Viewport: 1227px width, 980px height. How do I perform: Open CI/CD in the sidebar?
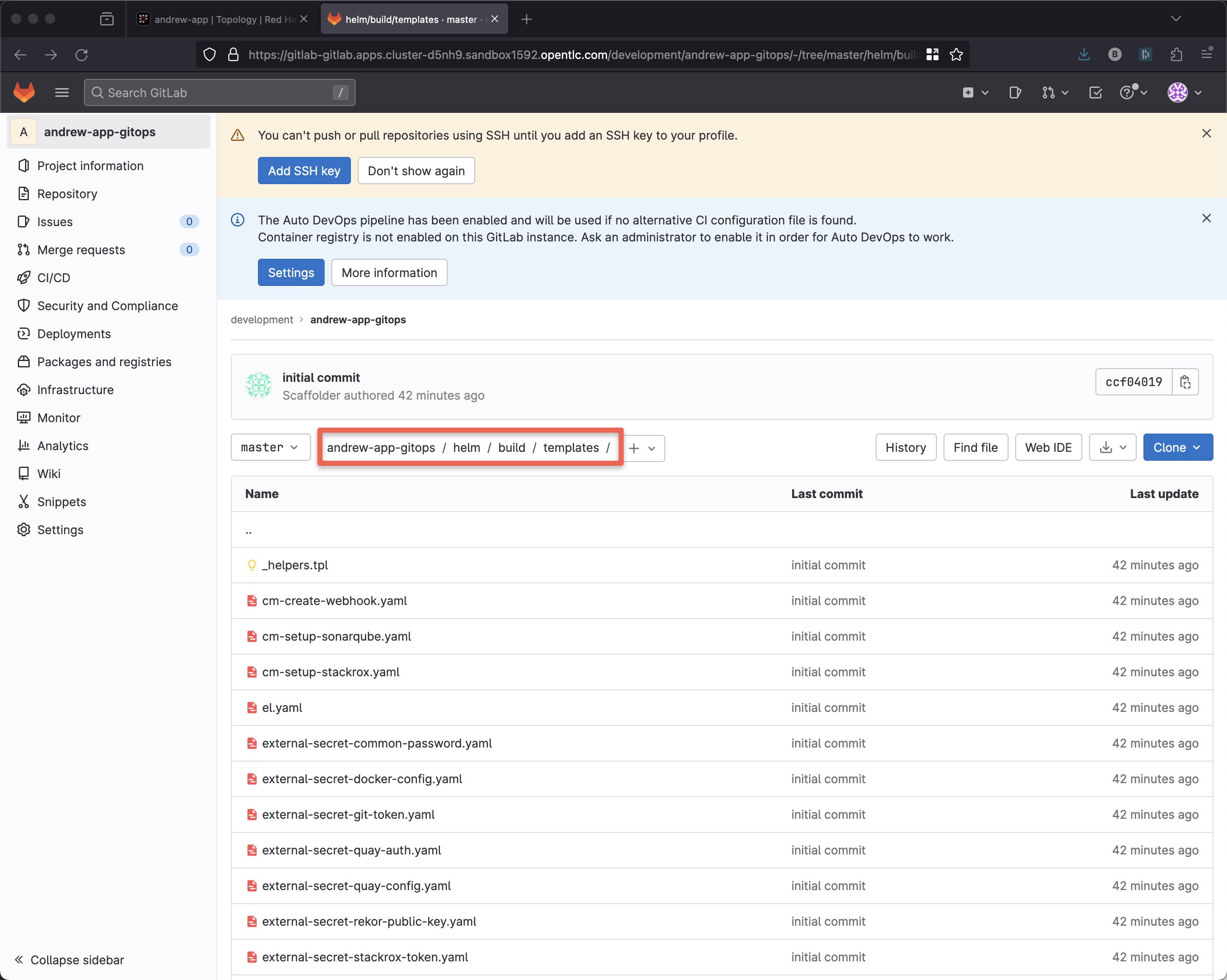click(53, 278)
